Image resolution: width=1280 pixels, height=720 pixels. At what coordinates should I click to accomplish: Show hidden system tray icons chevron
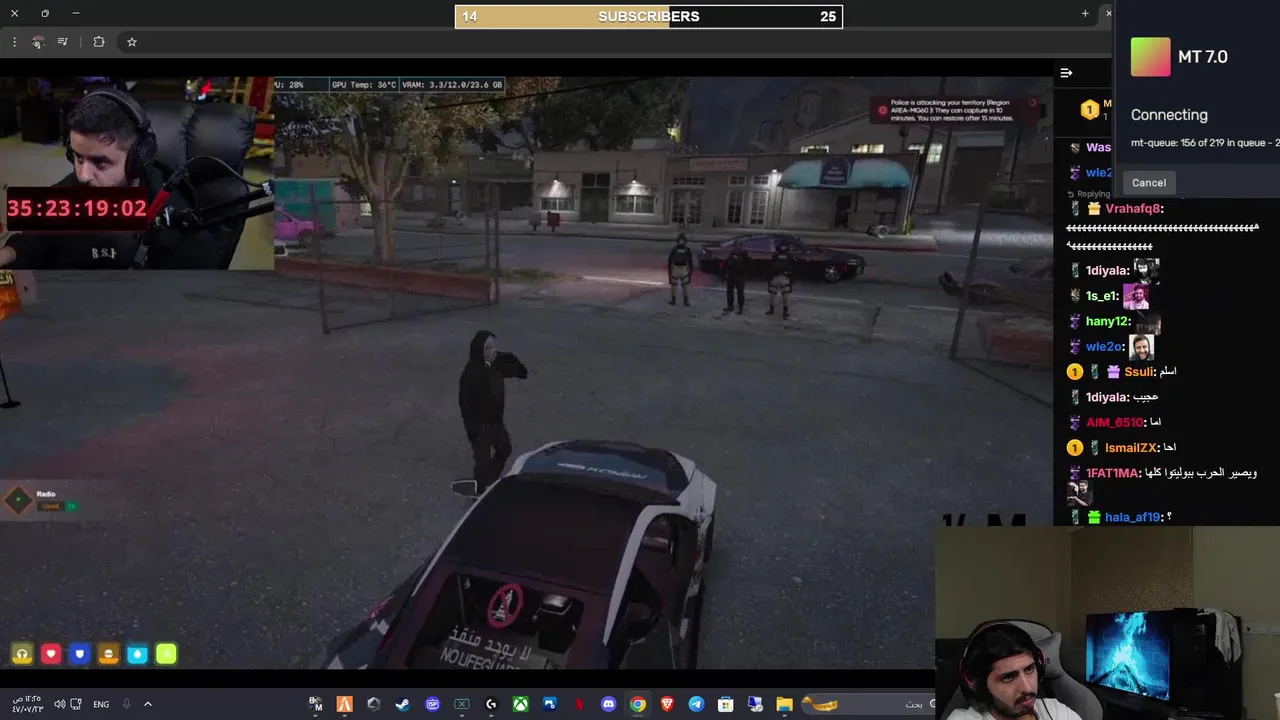pos(148,704)
